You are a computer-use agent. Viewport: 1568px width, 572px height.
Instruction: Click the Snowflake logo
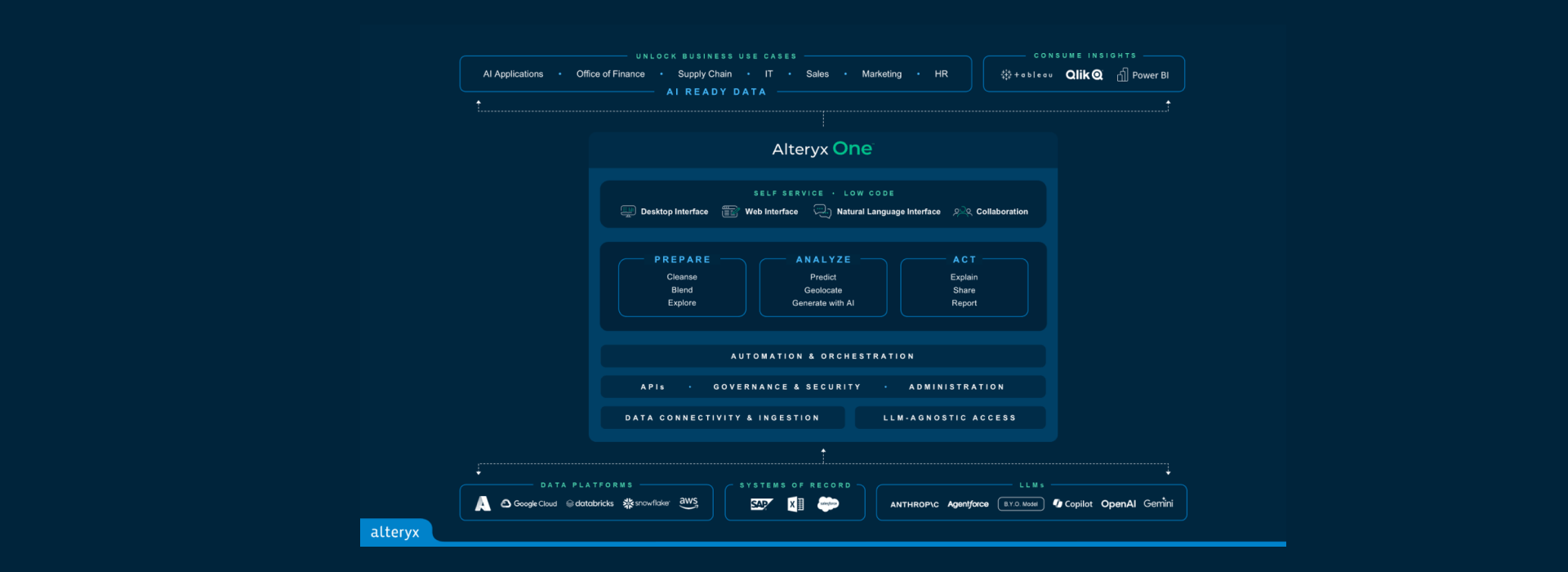646,503
